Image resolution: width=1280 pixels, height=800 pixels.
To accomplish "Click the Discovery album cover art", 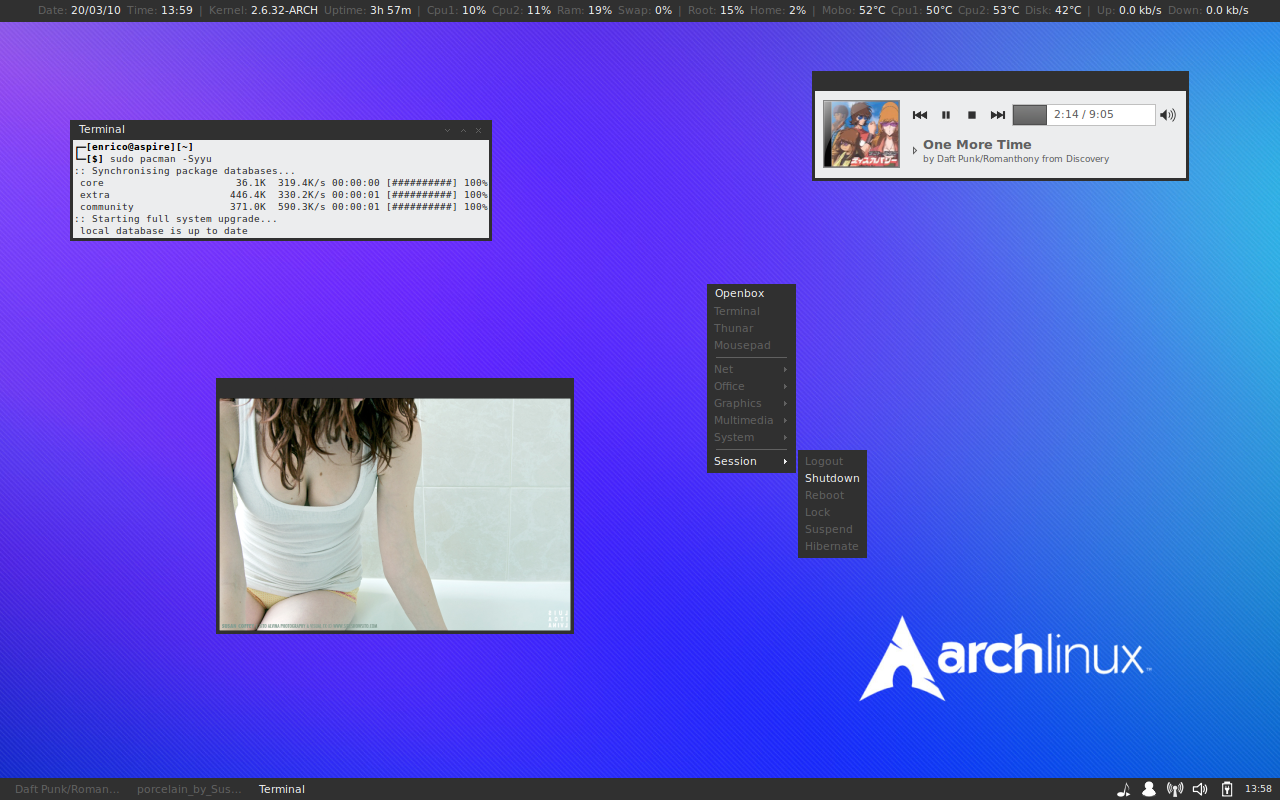I will (861, 133).
